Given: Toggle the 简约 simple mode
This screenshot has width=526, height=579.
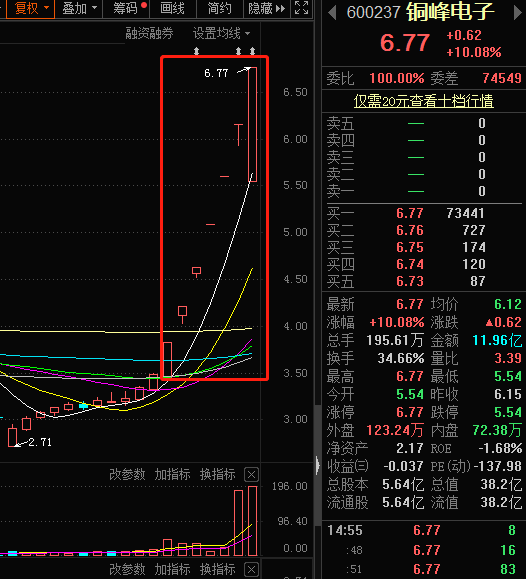Looking at the screenshot, I should coord(220,8).
